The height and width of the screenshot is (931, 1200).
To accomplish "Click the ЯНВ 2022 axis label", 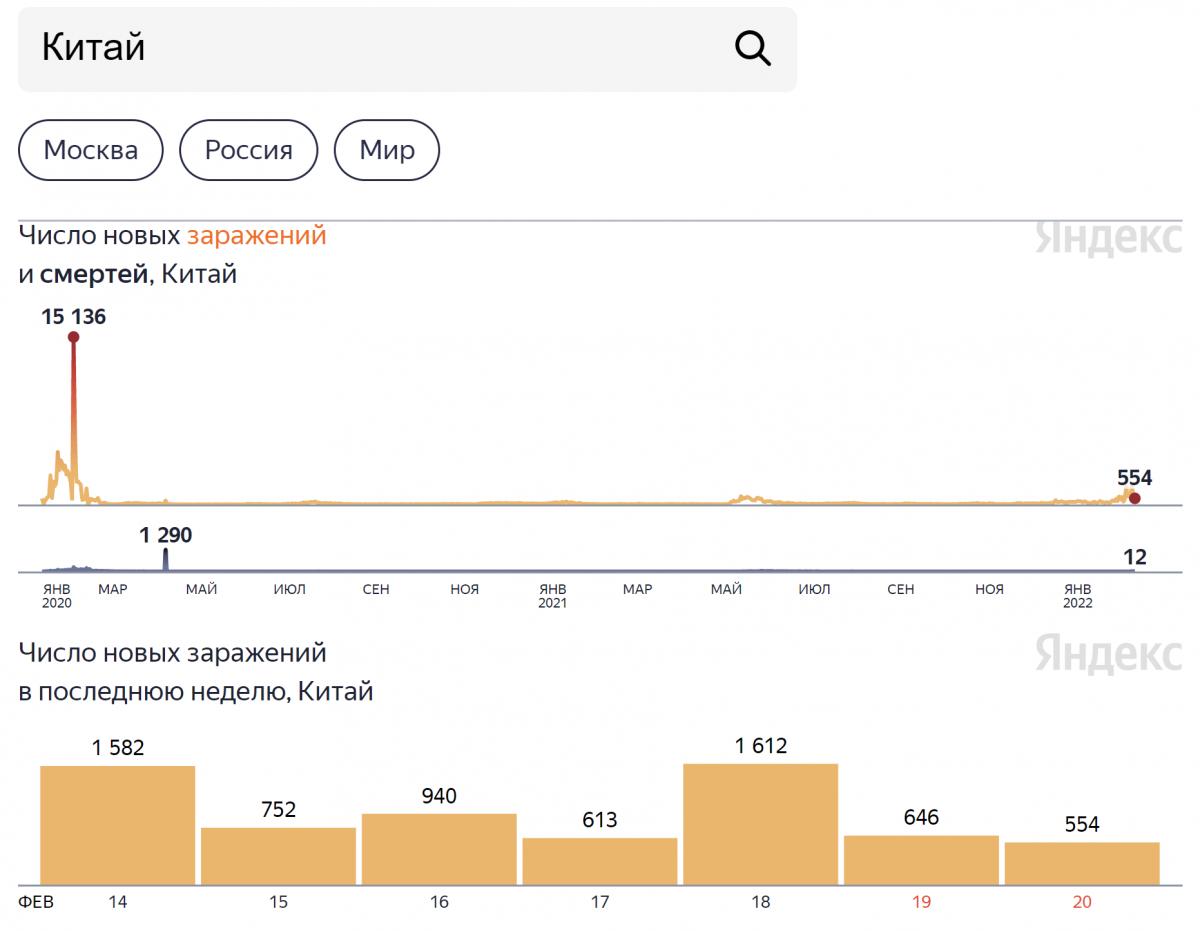I will pyautogui.click(x=1078, y=596).
